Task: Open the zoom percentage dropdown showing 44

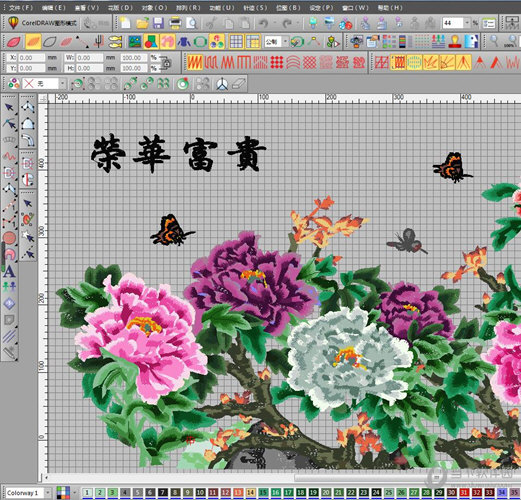Action: point(467,23)
